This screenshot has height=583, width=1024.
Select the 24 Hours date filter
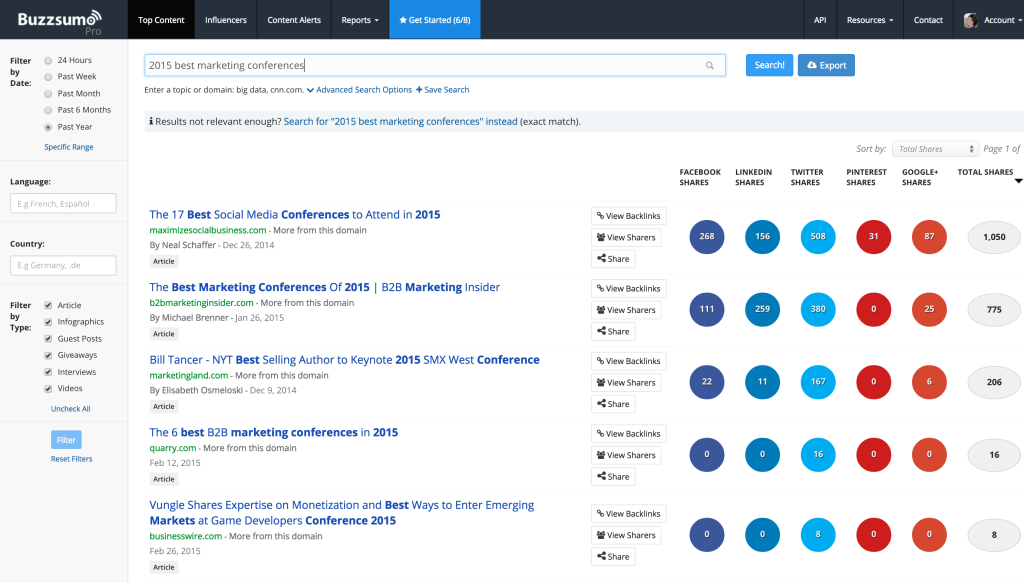48,61
